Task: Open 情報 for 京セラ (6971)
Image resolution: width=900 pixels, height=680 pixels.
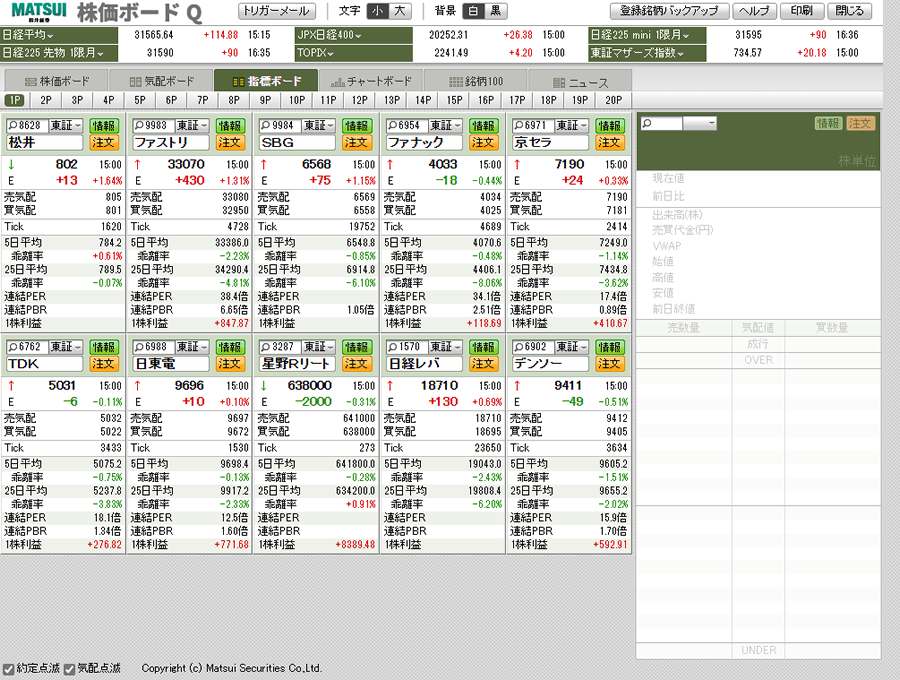Action: pyautogui.click(x=609, y=125)
